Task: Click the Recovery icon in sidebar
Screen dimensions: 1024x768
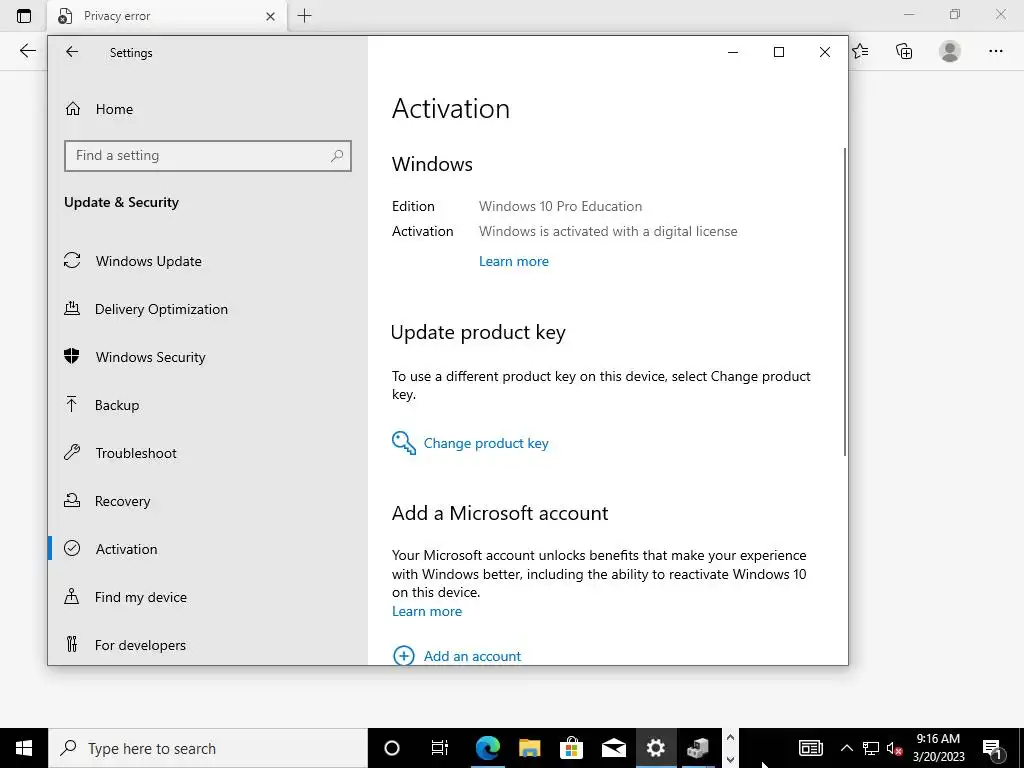Action: coord(72,500)
